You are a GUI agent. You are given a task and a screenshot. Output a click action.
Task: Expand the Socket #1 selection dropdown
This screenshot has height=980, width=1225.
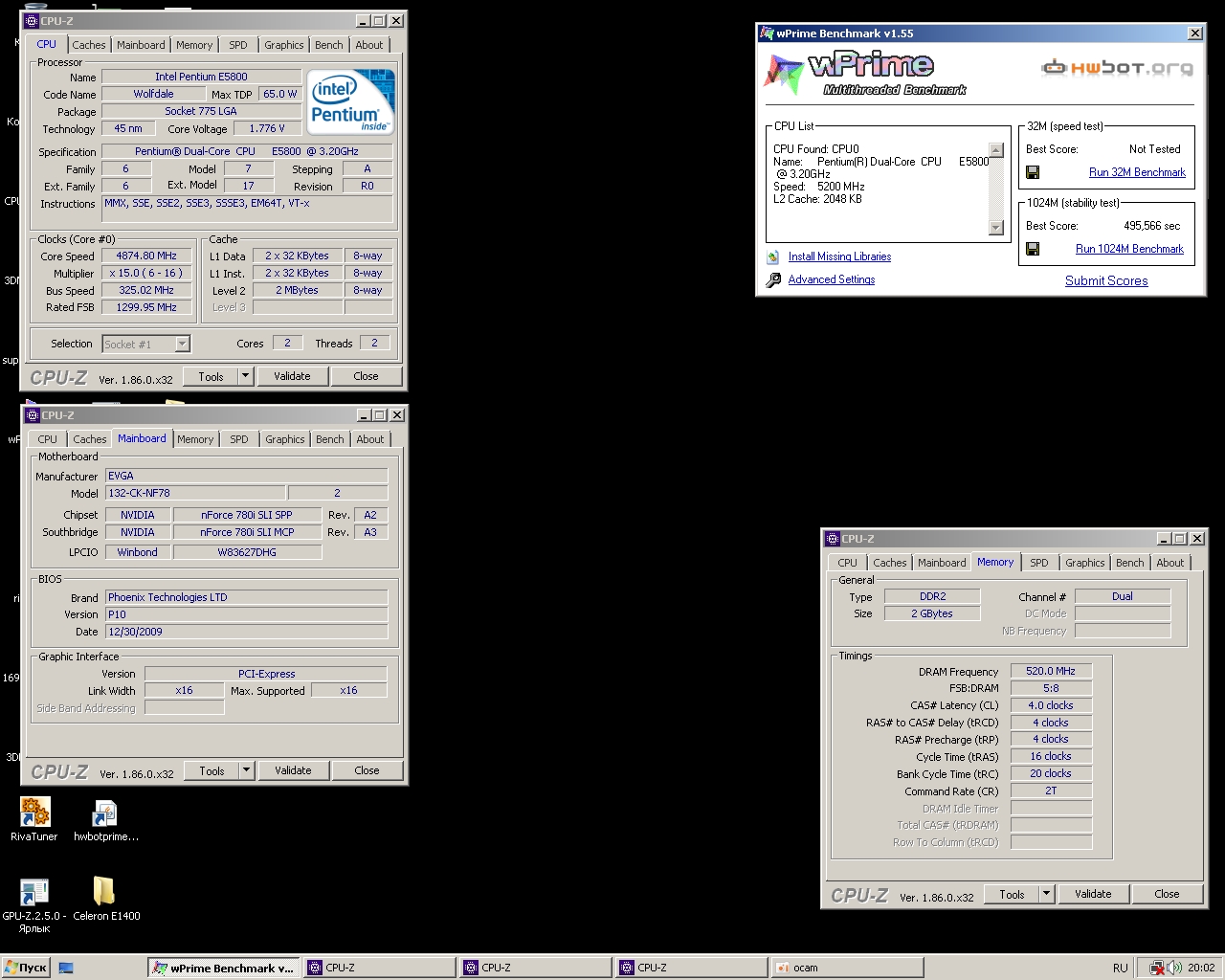(182, 344)
